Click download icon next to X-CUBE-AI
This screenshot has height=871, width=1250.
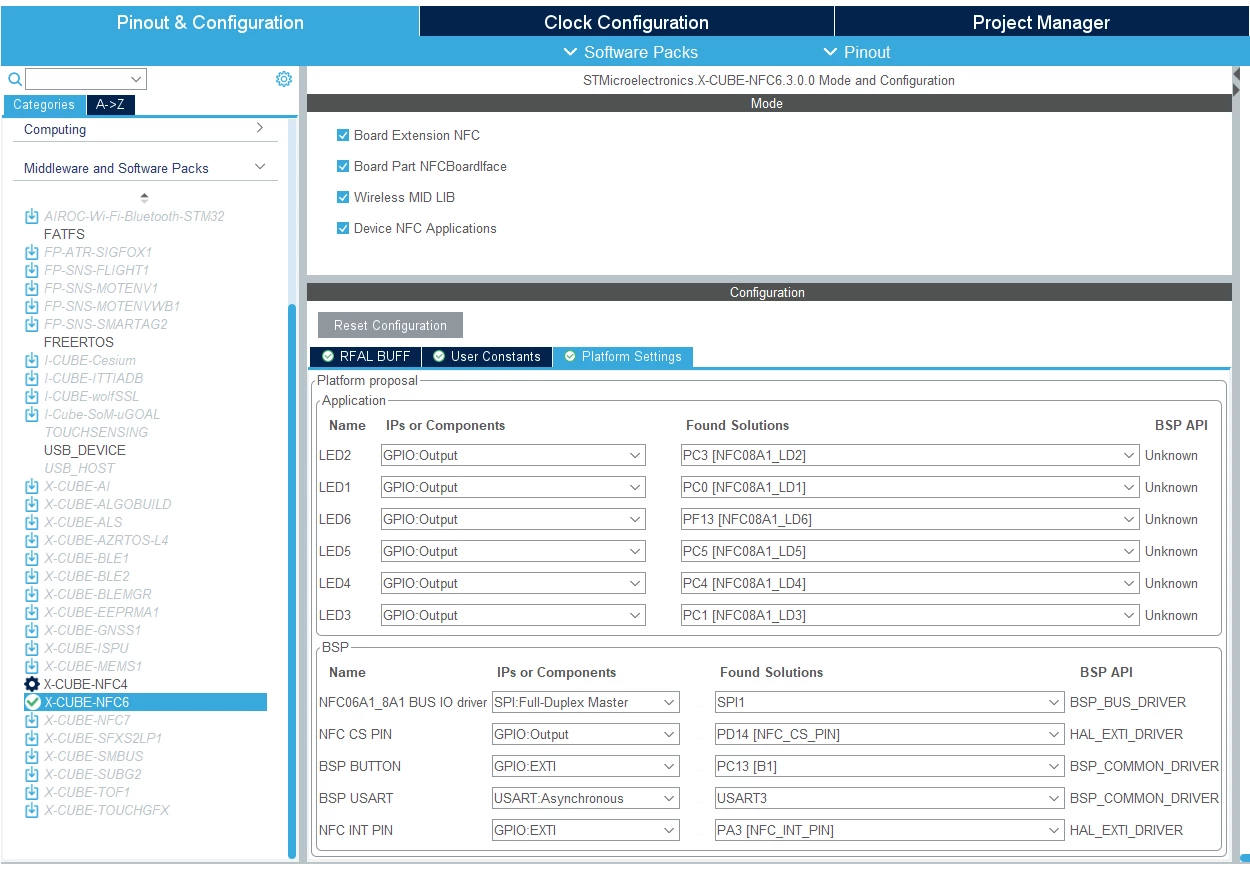[32, 486]
